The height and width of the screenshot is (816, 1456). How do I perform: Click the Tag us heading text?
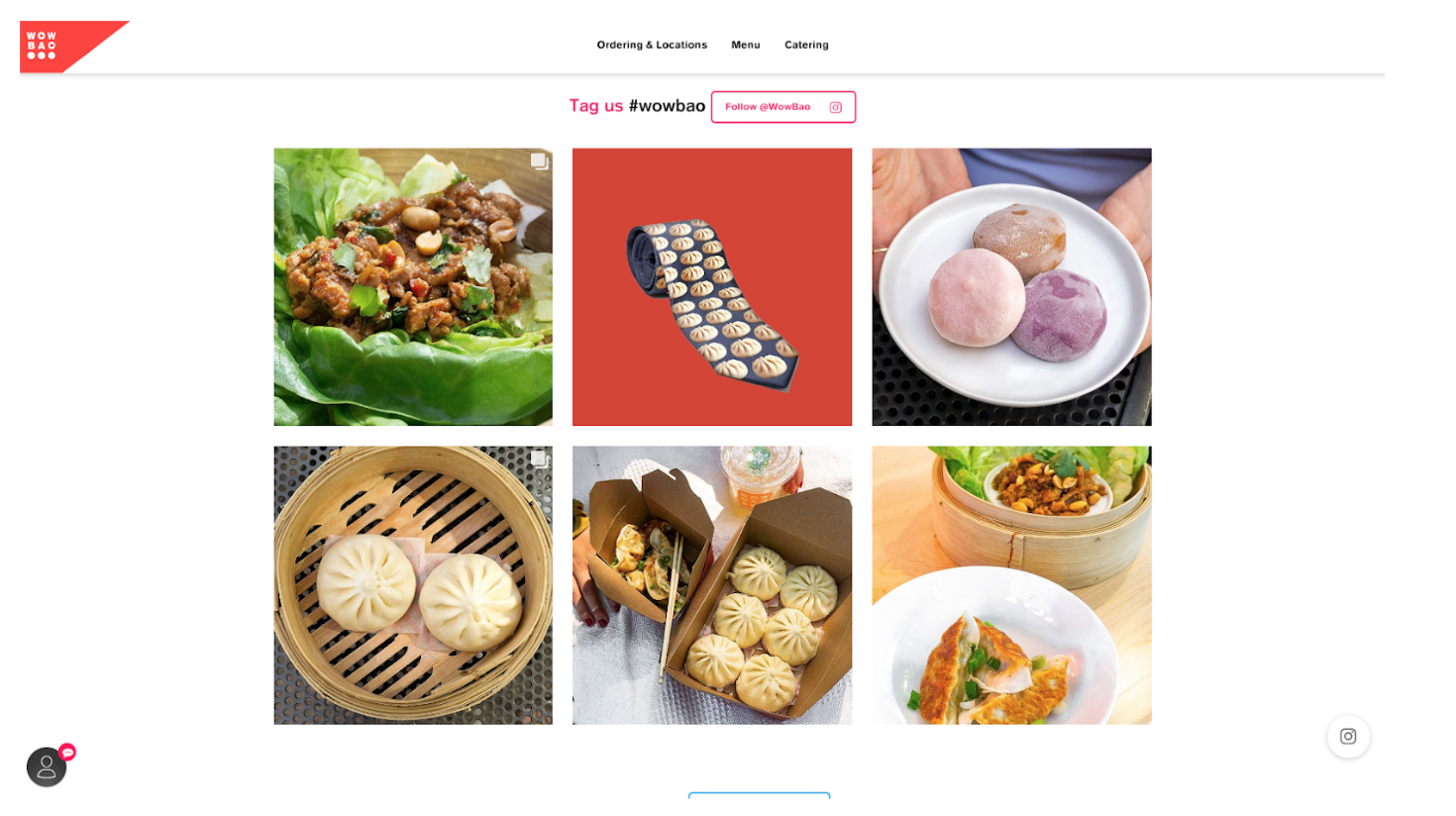[x=596, y=106]
